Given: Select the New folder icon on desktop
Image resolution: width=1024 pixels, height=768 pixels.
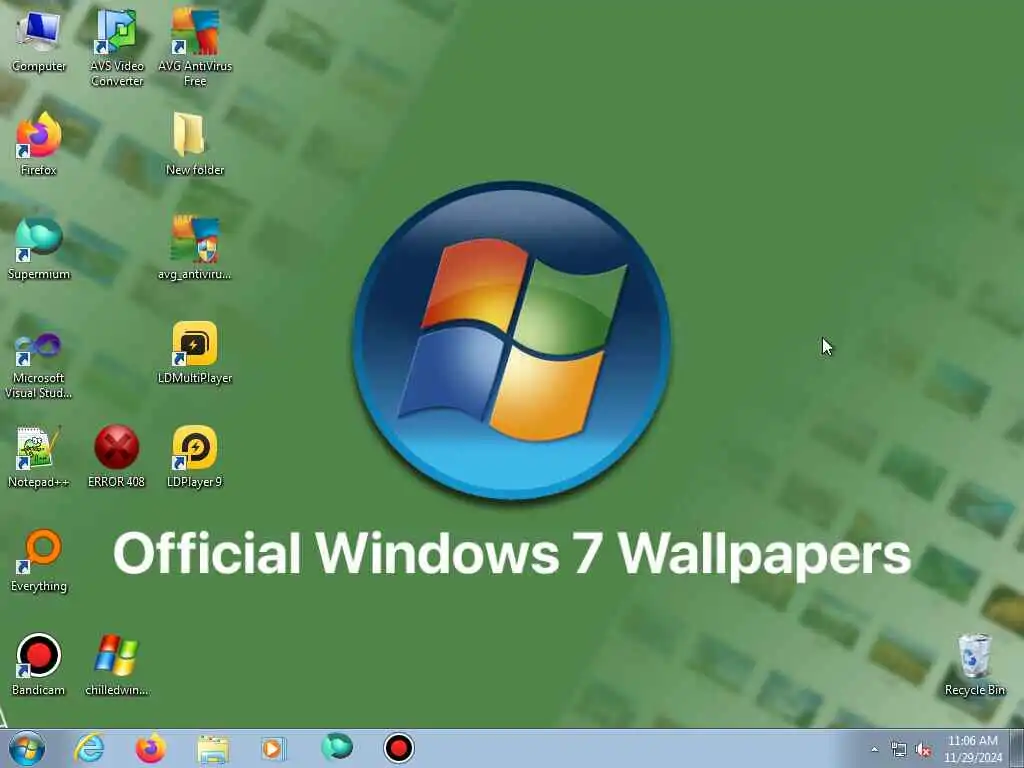Looking at the screenshot, I should pos(195,144).
